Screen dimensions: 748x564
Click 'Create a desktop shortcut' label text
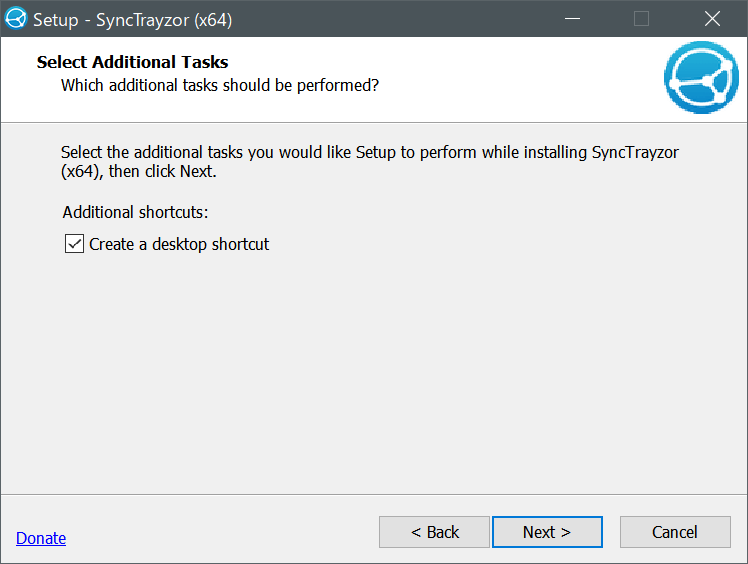point(179,244)
